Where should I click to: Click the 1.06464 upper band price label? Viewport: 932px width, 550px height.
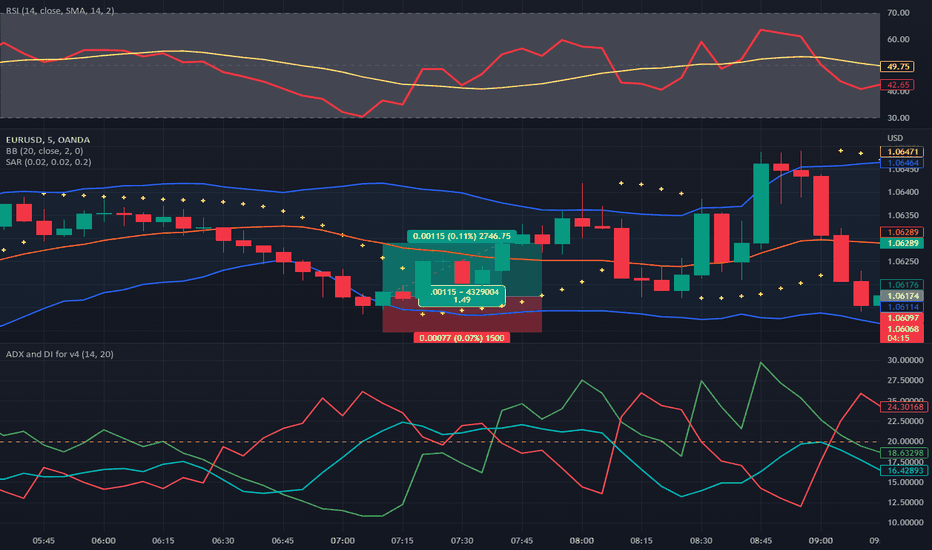(x=902, y=163)
